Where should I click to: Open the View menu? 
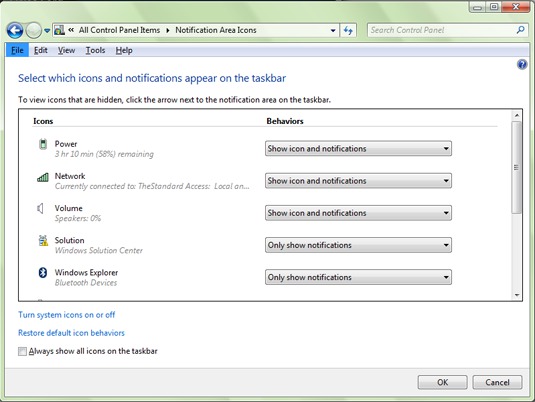[66, 51]
